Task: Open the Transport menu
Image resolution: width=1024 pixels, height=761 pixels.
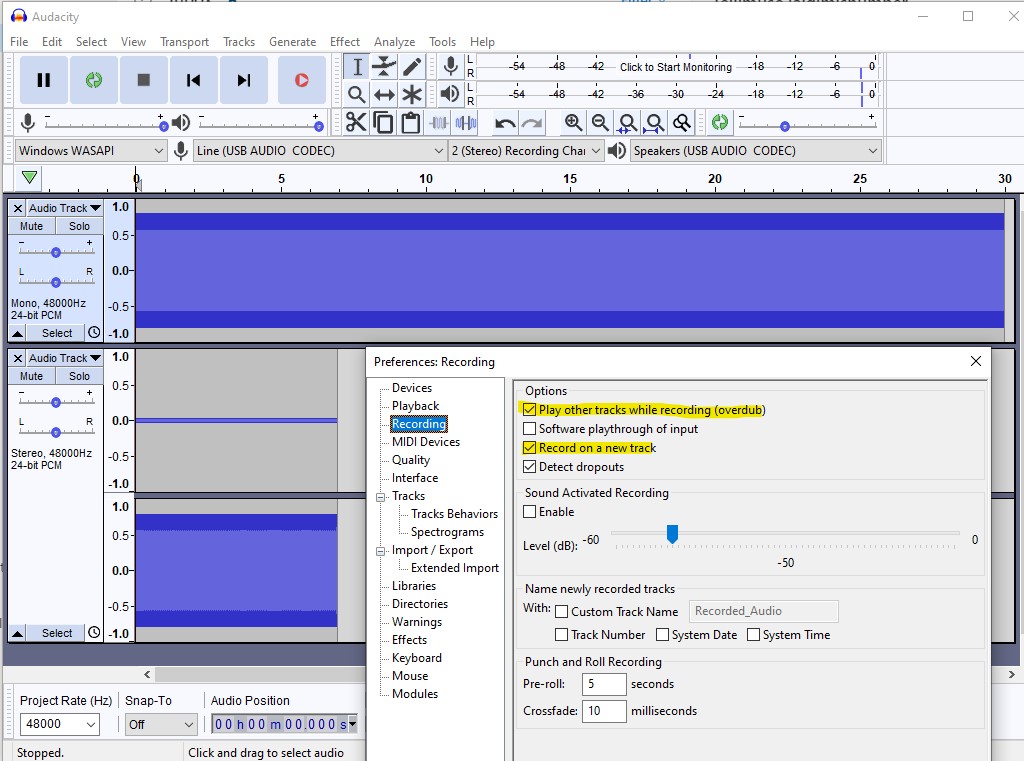Action: point(184,42)
